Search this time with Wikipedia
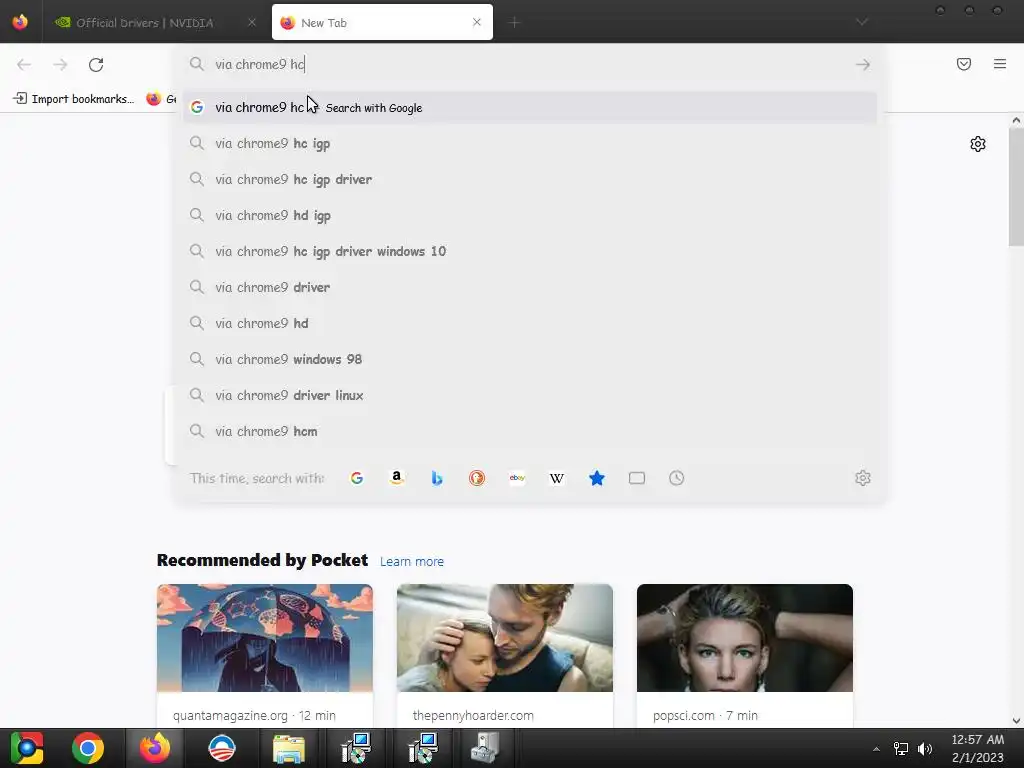This screenshot has height=768, width=1024. (557, 478)
